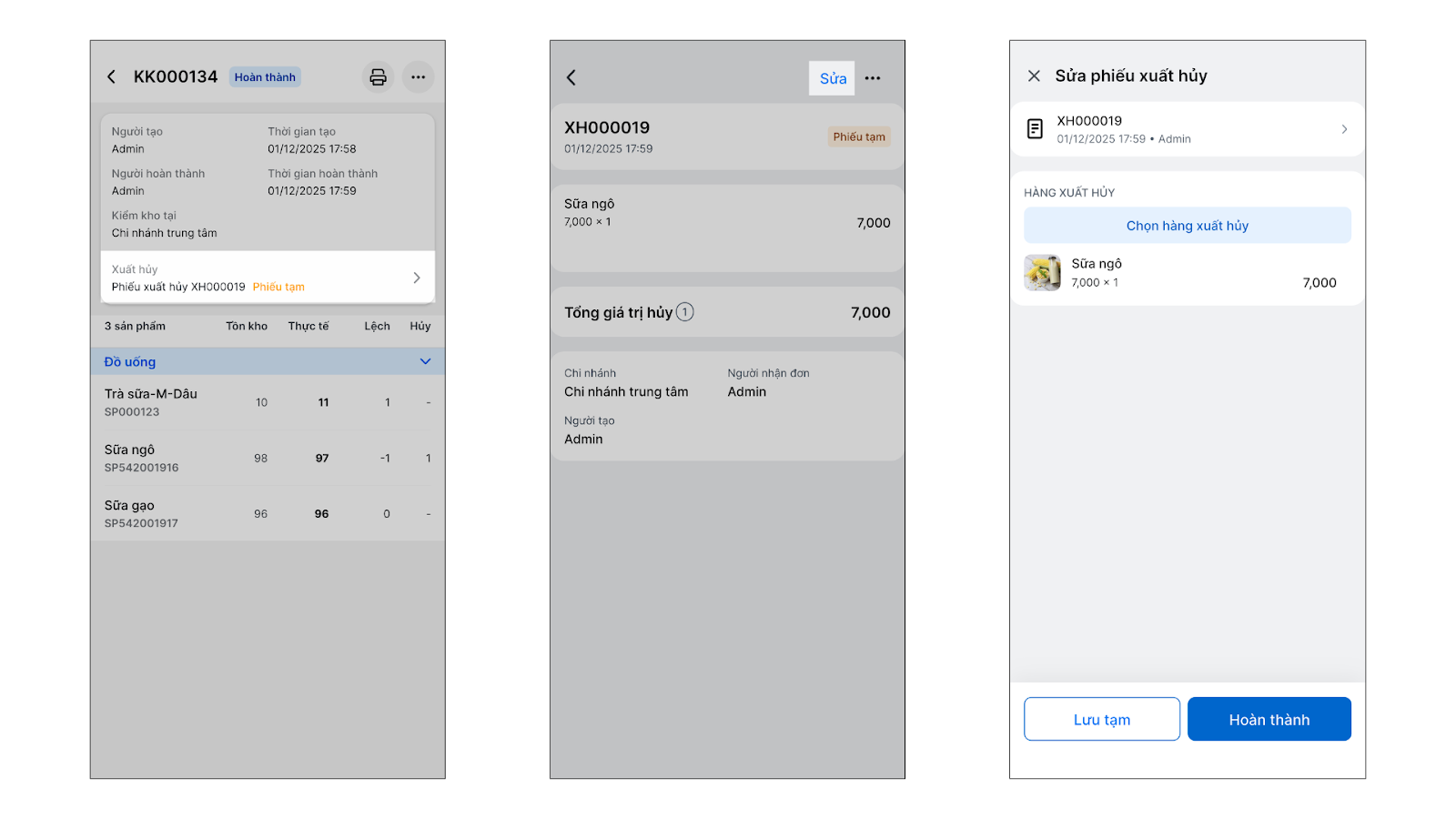Tap the Sửa edit button
This screenshot has height=819, width=1456.
[833, 78]
